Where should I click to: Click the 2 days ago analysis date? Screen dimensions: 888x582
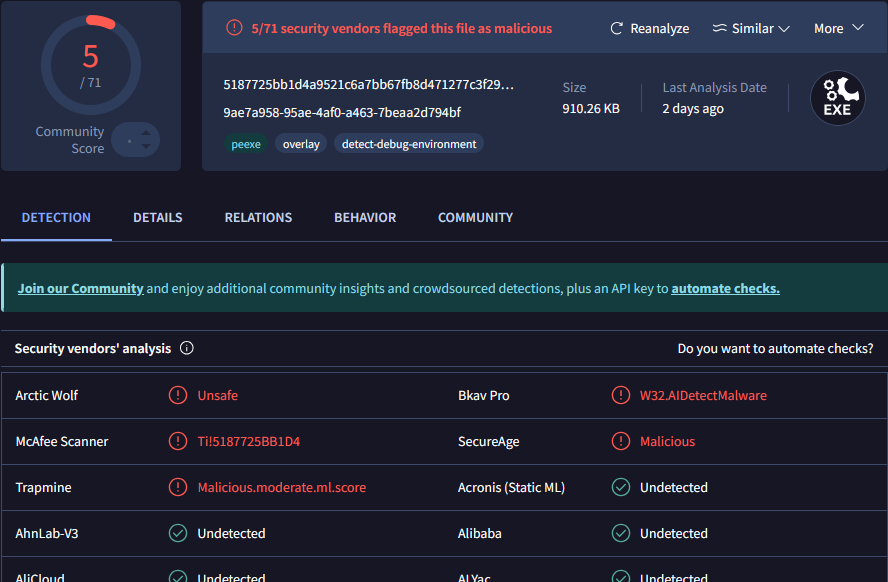(x=693, y=108)
